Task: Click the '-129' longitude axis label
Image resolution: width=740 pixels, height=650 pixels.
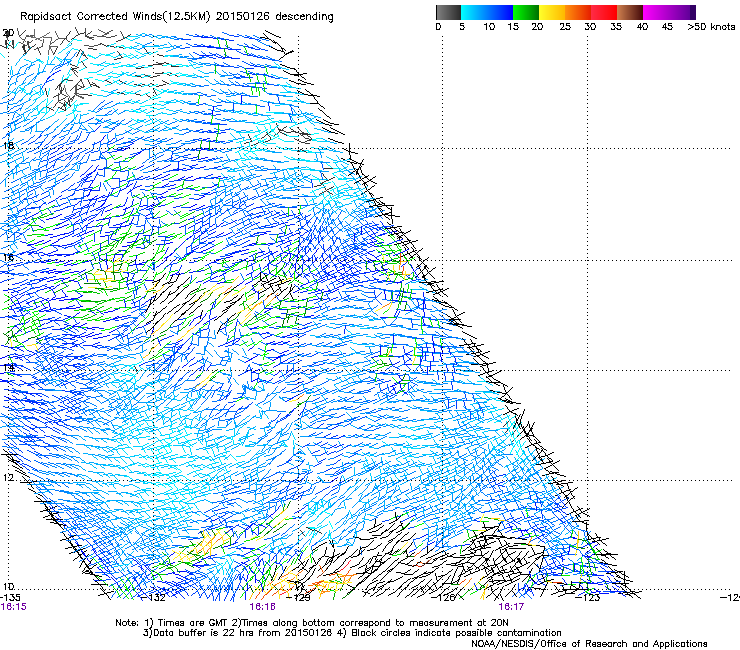Action: click(299, 598)
